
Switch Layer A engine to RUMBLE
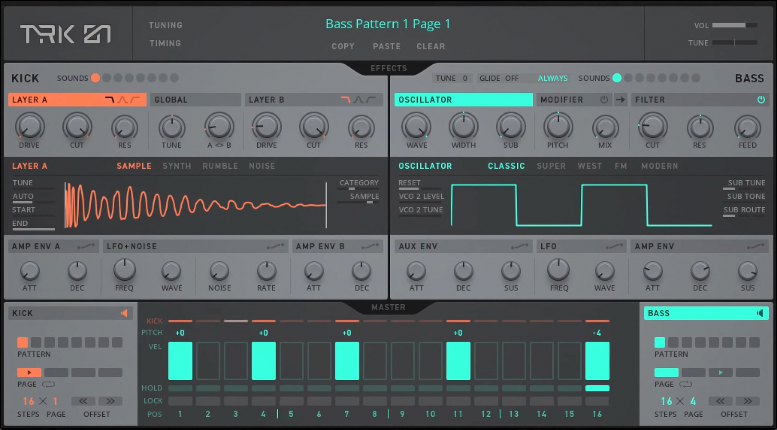220,166
